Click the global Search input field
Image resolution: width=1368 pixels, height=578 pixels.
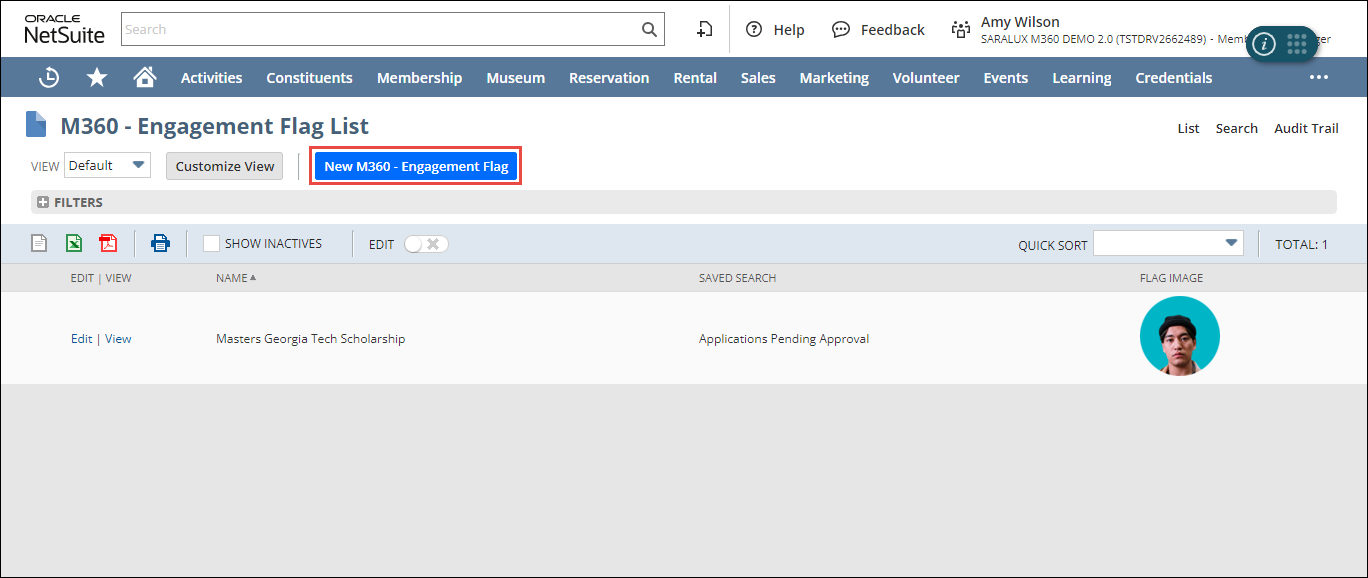coord(380,29)
